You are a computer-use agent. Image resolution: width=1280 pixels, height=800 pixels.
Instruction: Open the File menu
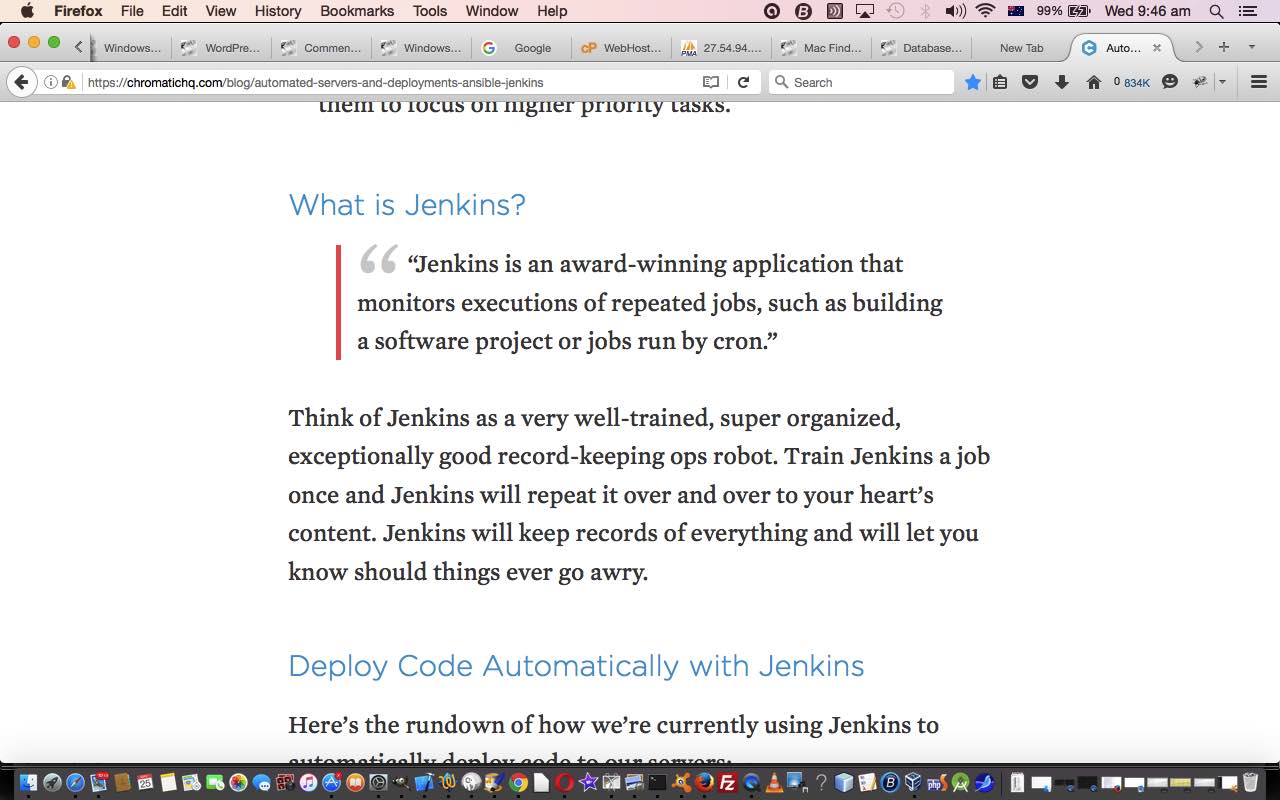(131, 11)
